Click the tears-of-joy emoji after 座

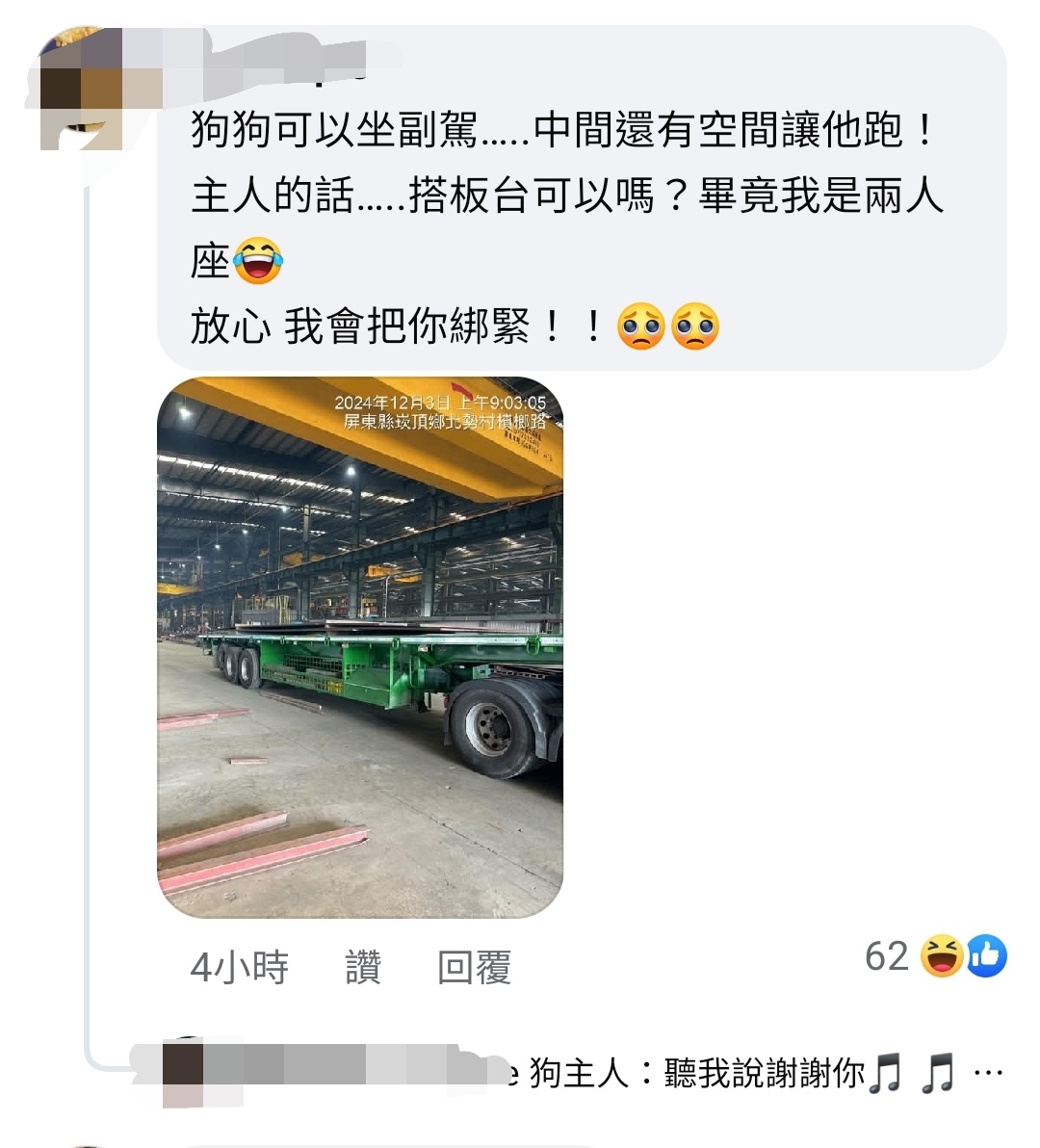coord(258,261)
